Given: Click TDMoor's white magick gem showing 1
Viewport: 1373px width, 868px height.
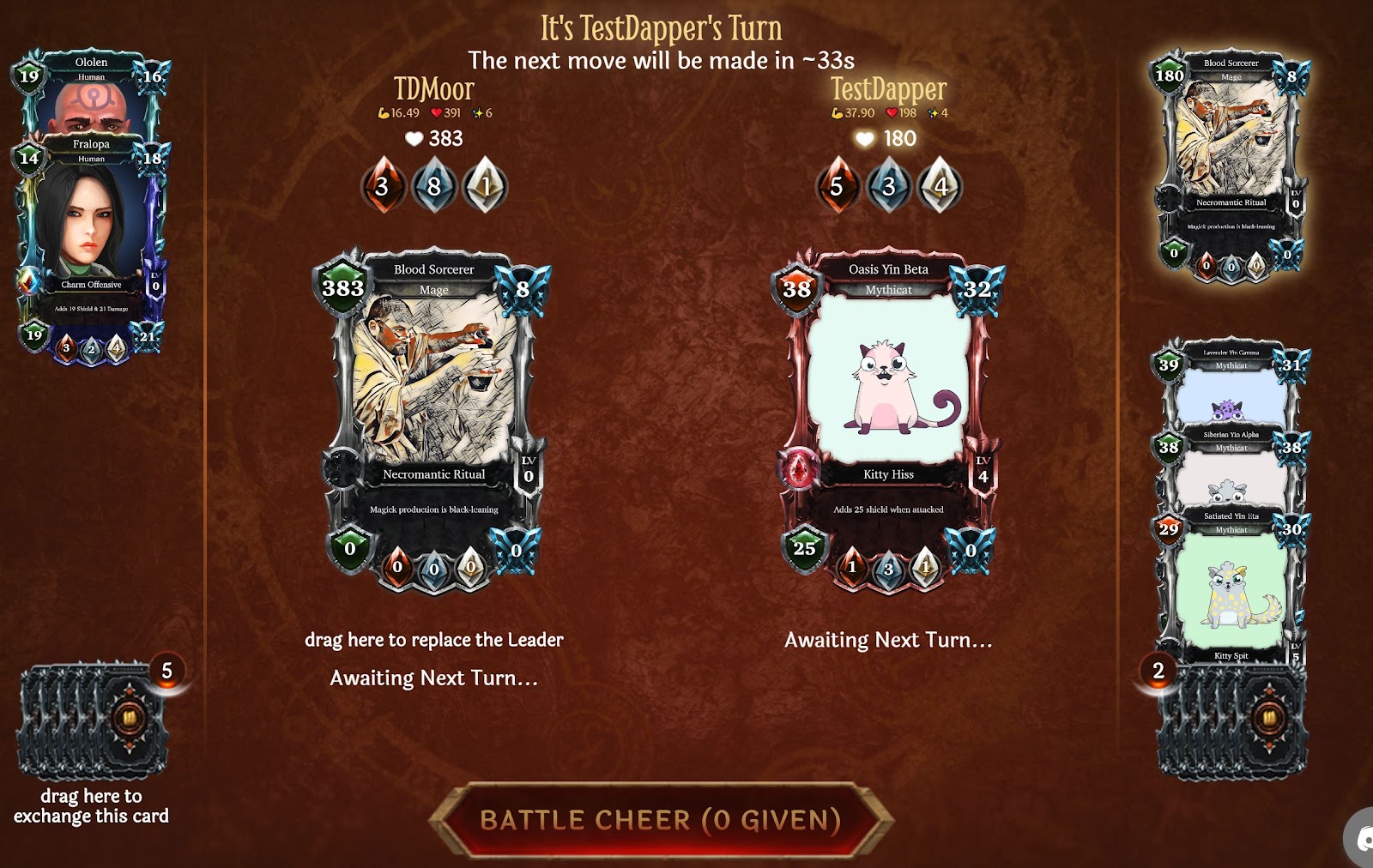Looking at the screenshot, I should click(486, 185).
